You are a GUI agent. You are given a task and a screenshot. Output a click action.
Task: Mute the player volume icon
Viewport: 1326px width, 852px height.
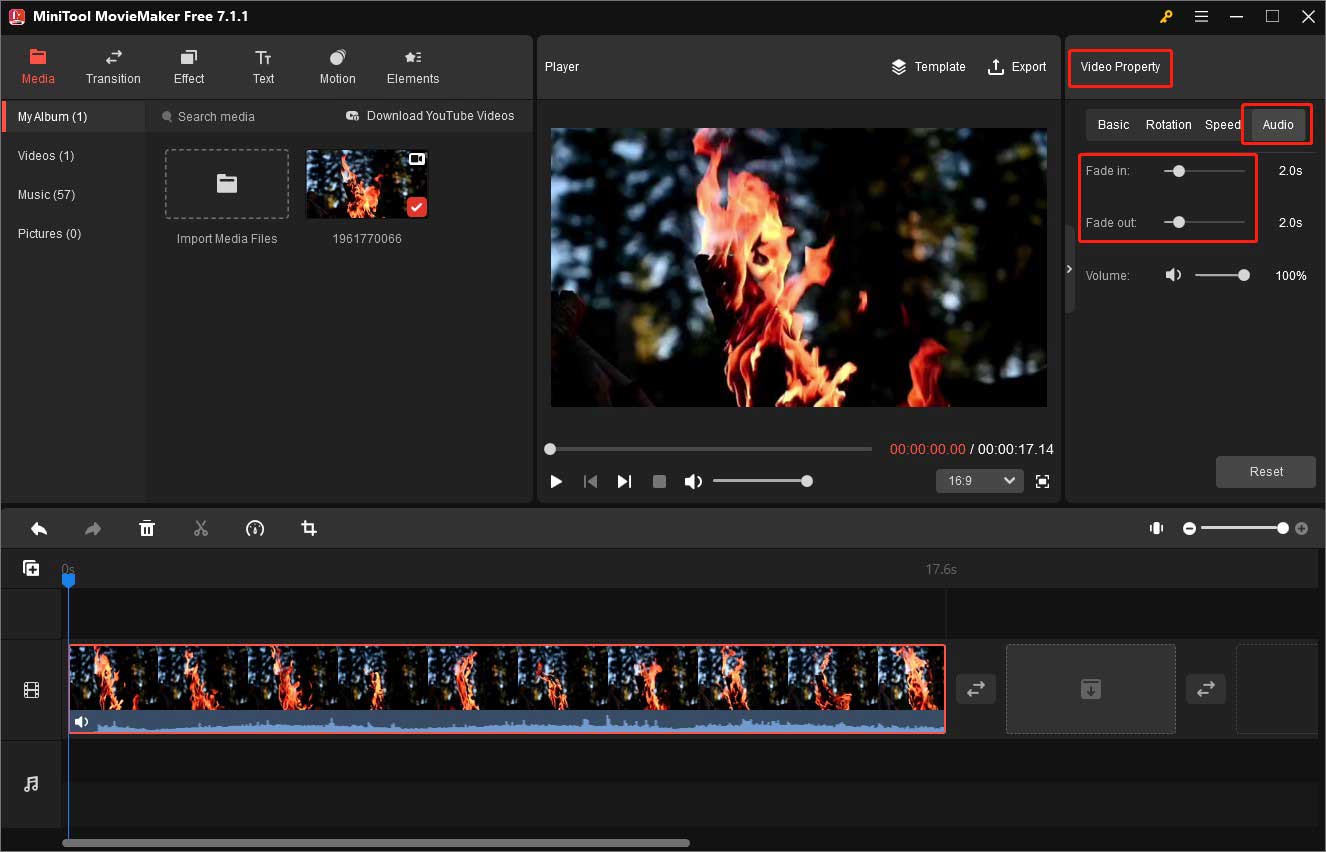pos(693,481)
